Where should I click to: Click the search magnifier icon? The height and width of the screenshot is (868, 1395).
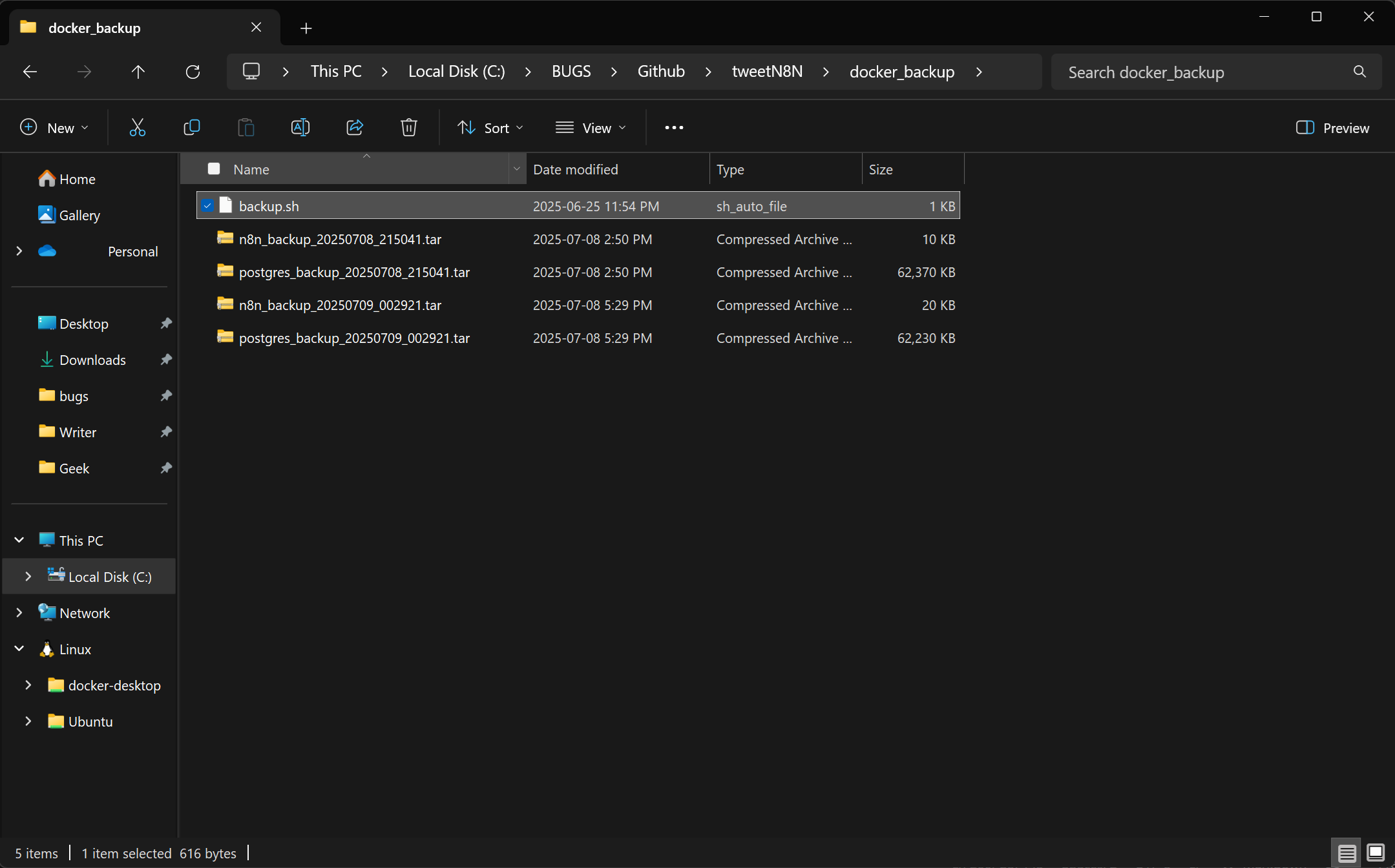click(1359, 72)
